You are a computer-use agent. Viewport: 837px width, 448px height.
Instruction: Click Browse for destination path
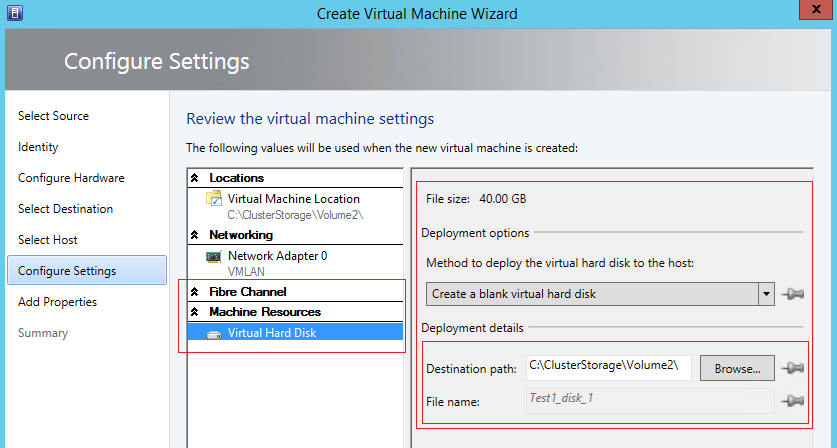tap(737, 368)
